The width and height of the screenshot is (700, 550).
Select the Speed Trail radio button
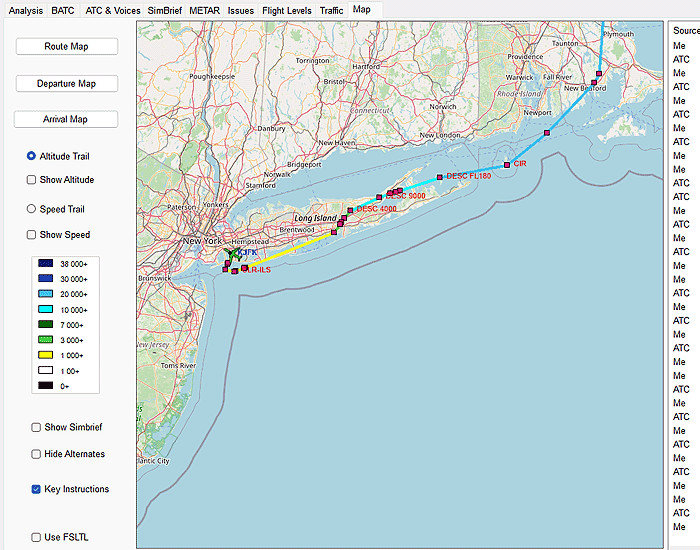[x=32, y=209]
